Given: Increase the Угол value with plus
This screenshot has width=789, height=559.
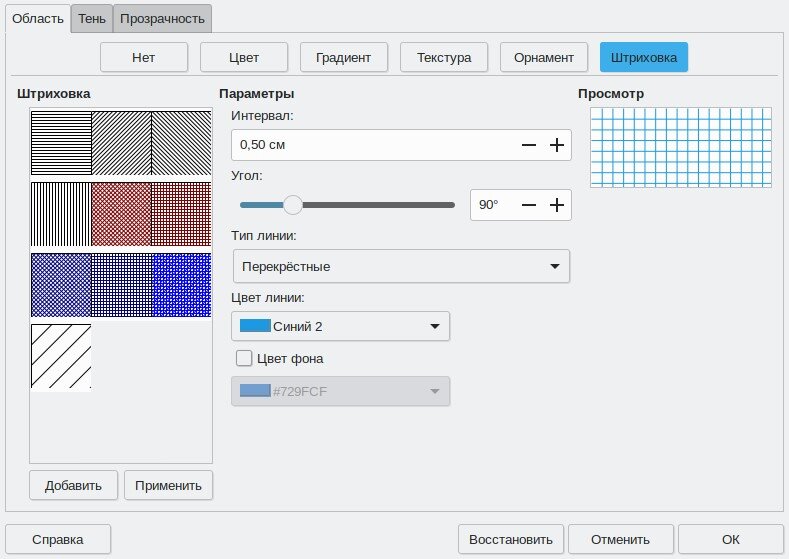Looking at the screenshot, I should (x=557, y=205).
